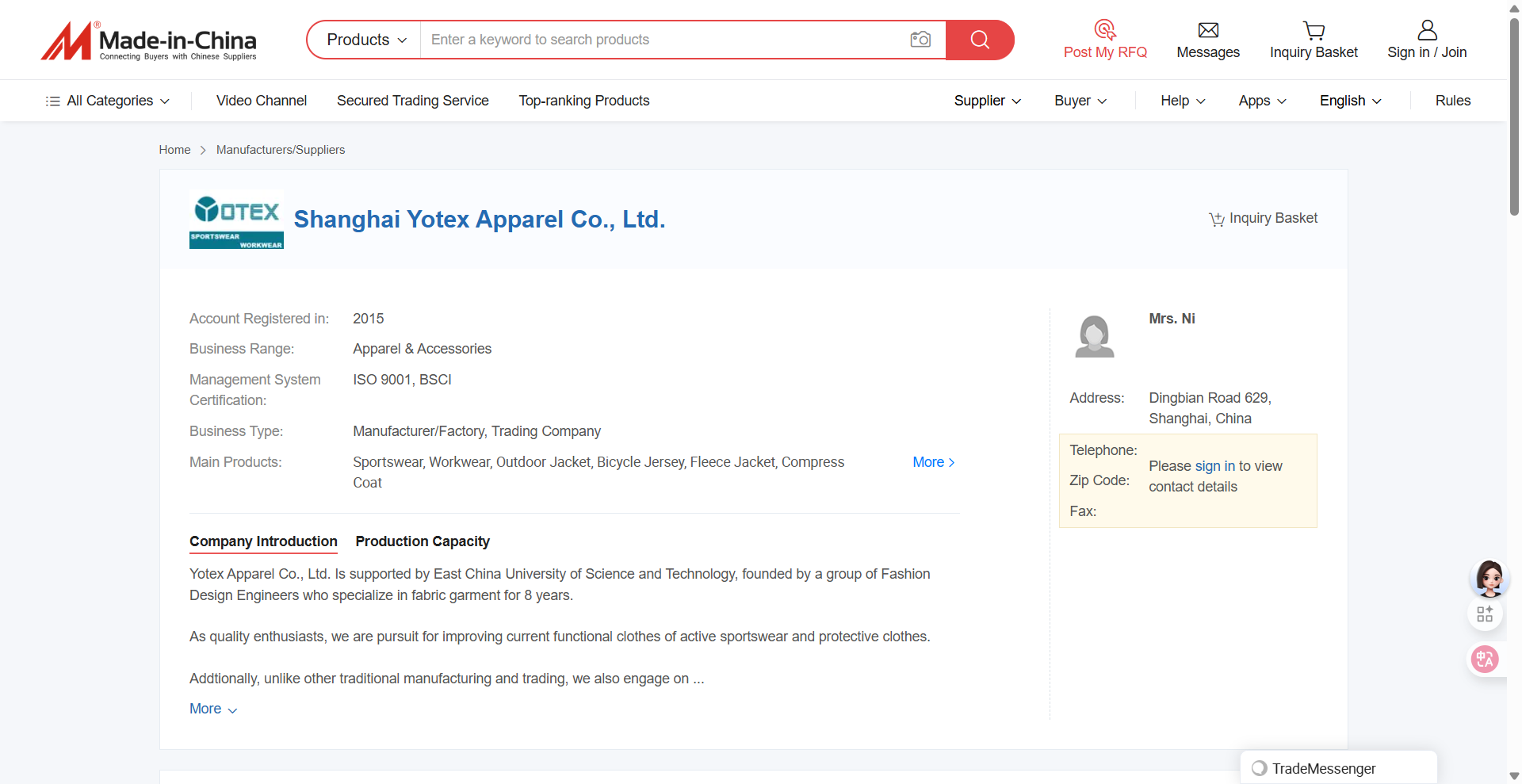This screenshot has height=784, width=1522.
Task: Open the customer service avatar widget
Action: [x=1489, y=578]
